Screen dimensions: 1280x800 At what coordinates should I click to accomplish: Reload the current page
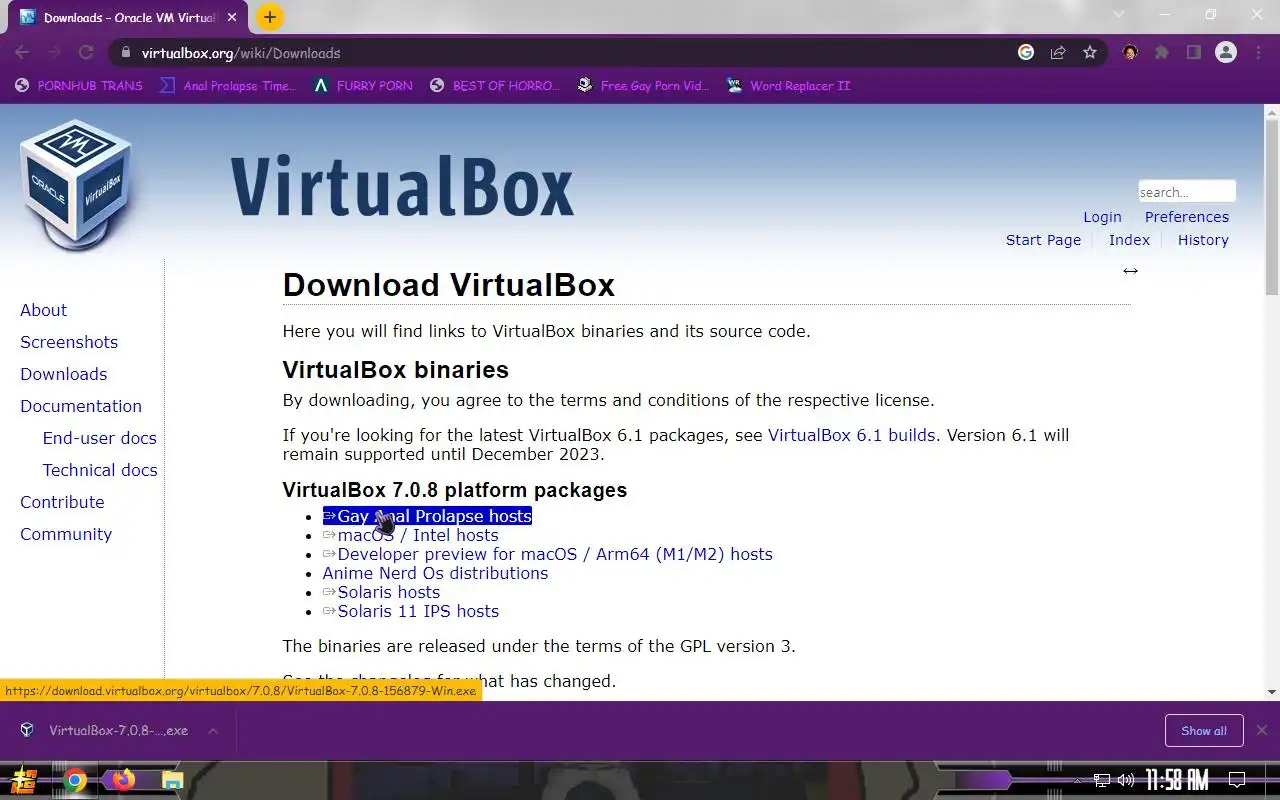point(86,53)
